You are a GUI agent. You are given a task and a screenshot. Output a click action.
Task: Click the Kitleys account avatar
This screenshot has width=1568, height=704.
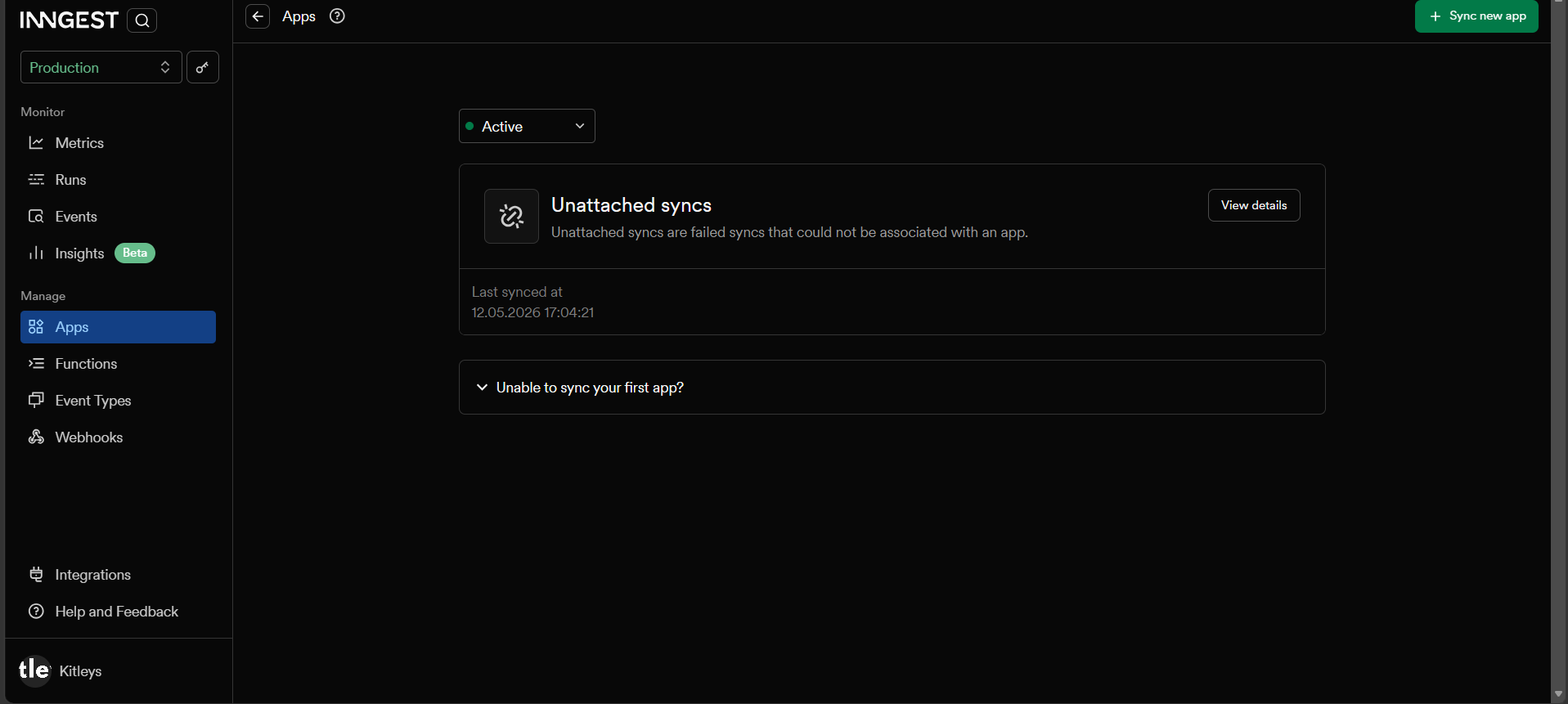coord(34,670)
